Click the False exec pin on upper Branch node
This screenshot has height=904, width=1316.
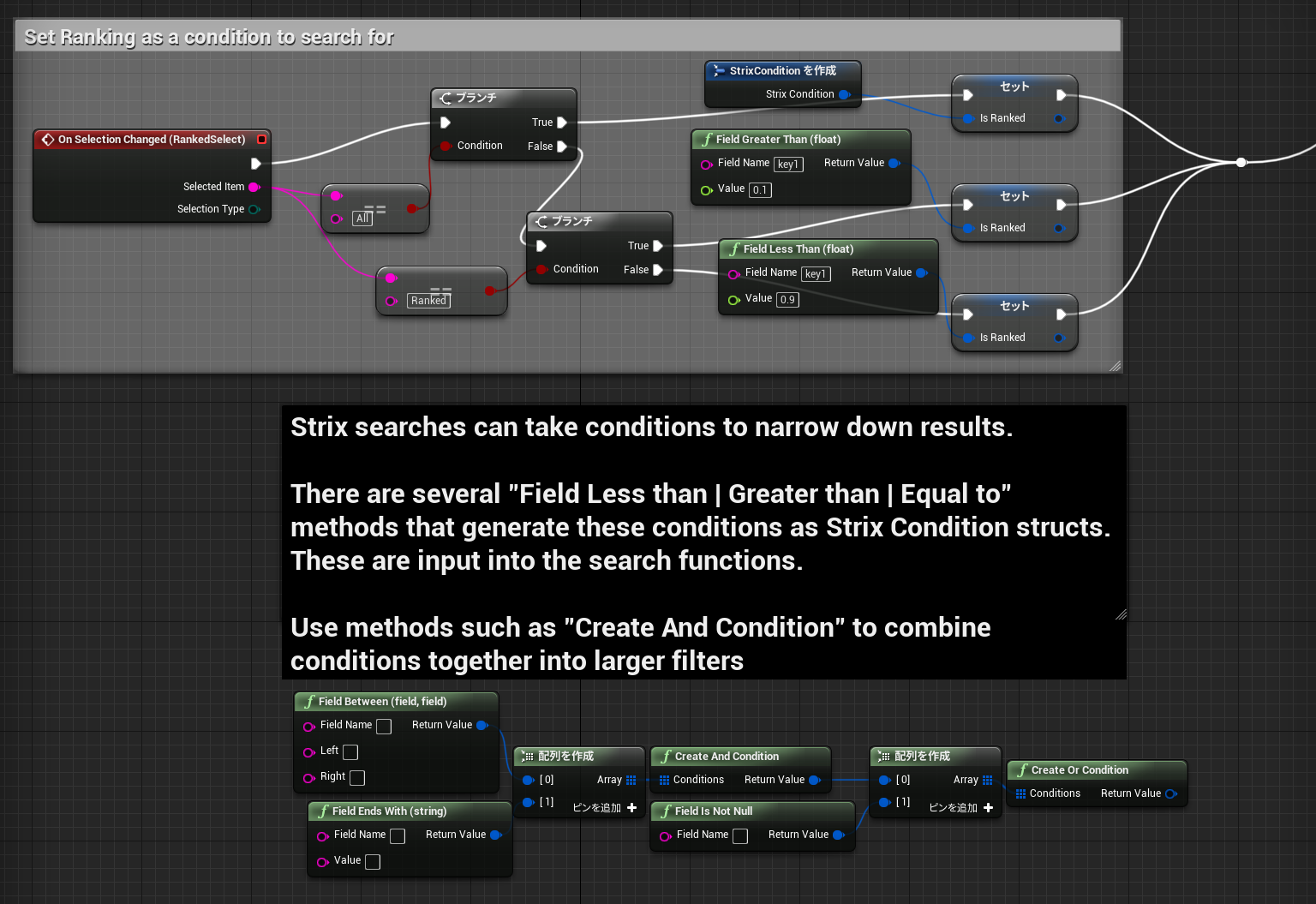(x=562, y=147)
